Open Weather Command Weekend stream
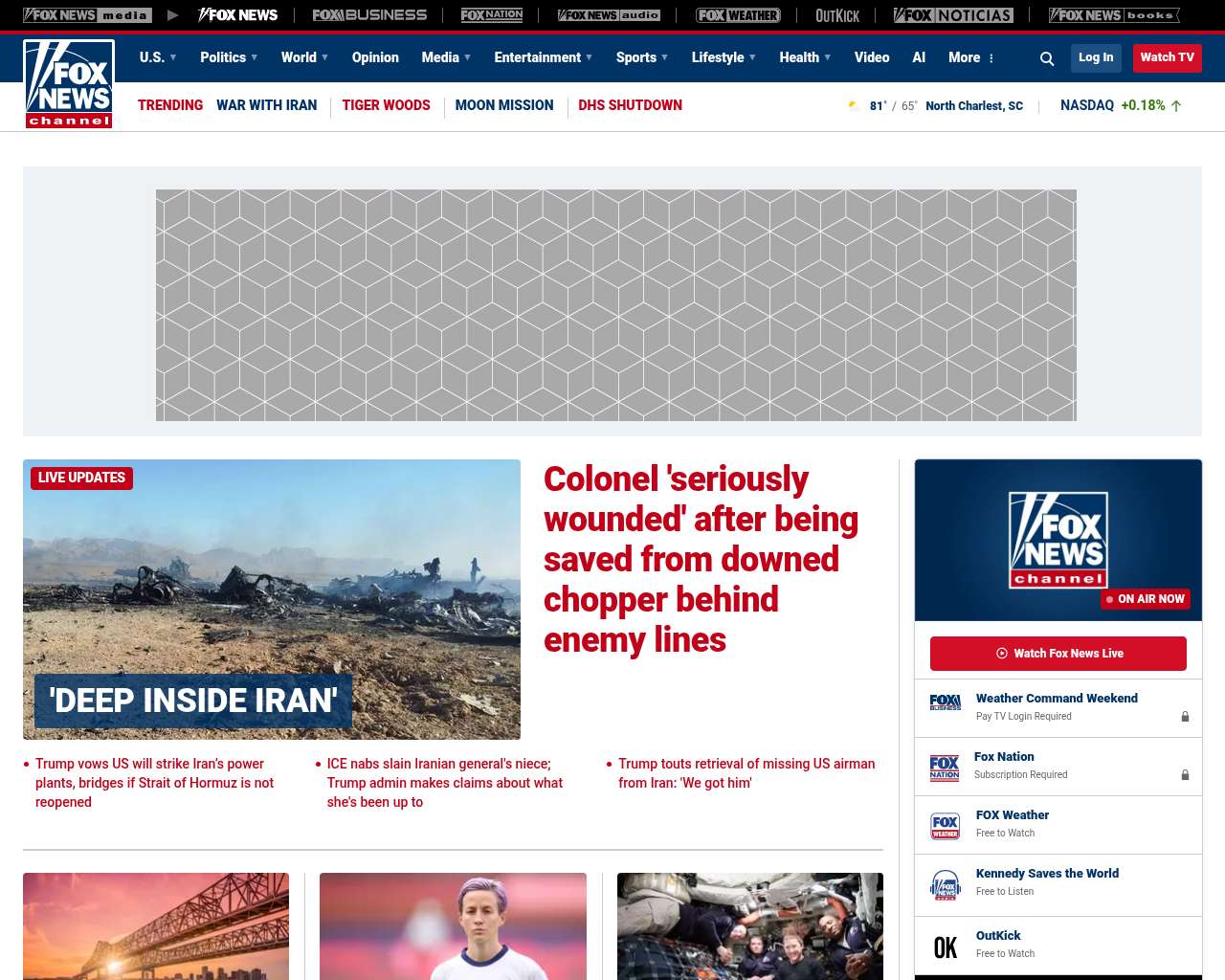 click(1057, 699)
